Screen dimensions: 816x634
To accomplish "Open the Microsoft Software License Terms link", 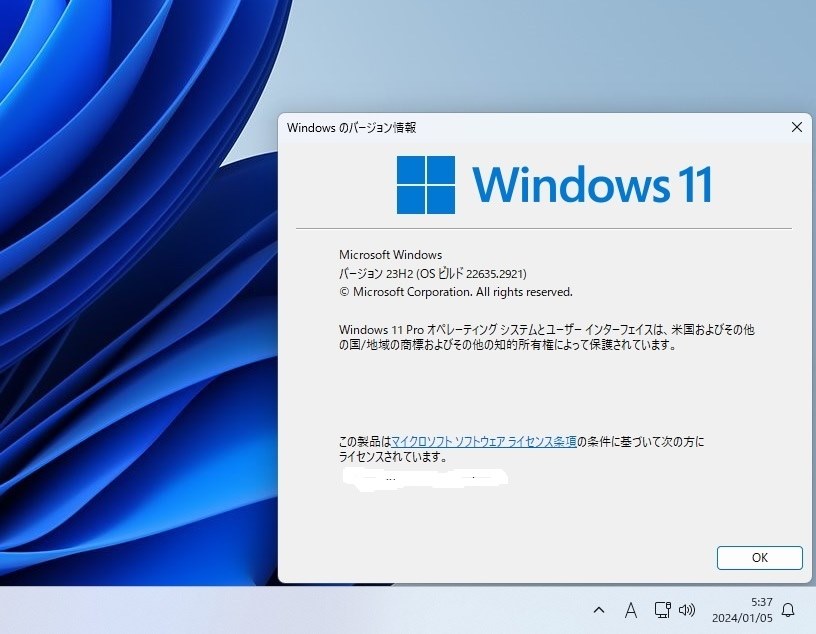I will [x=485, y=438].
